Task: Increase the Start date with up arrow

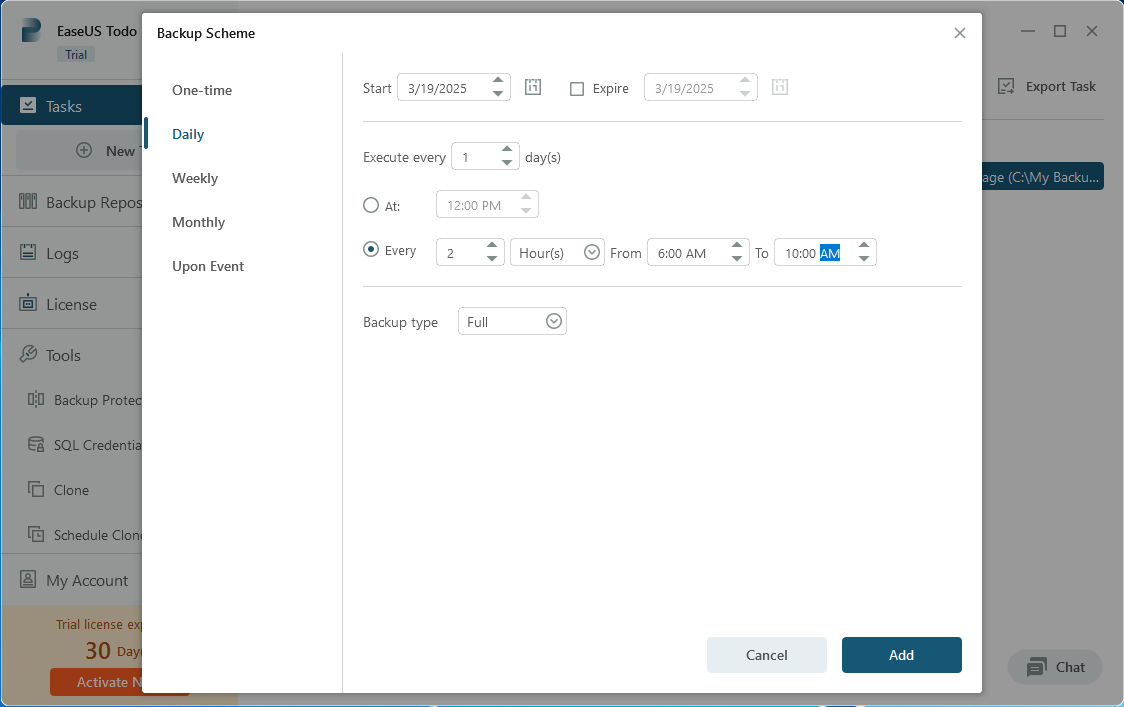Action: [497, 80]
